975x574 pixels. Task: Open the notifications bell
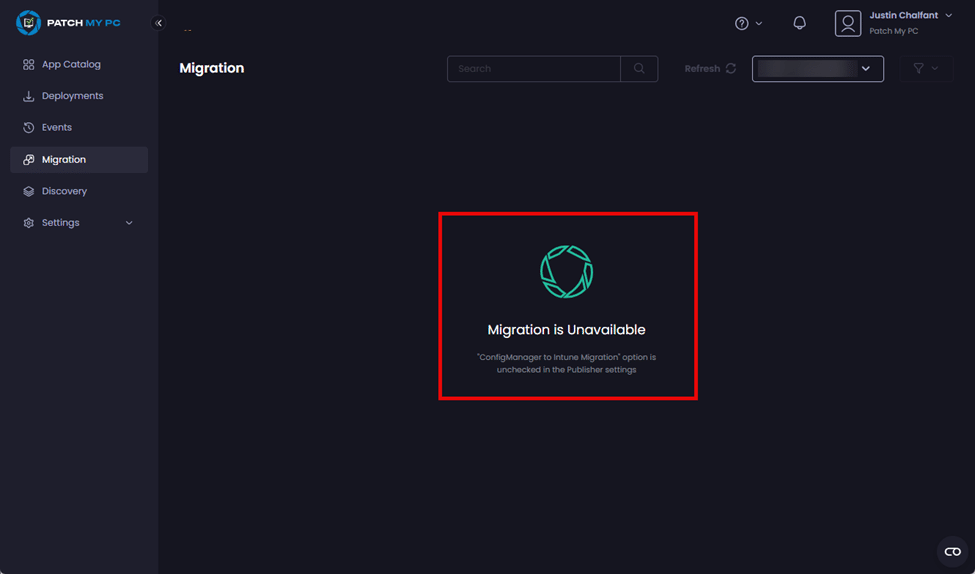799,23
